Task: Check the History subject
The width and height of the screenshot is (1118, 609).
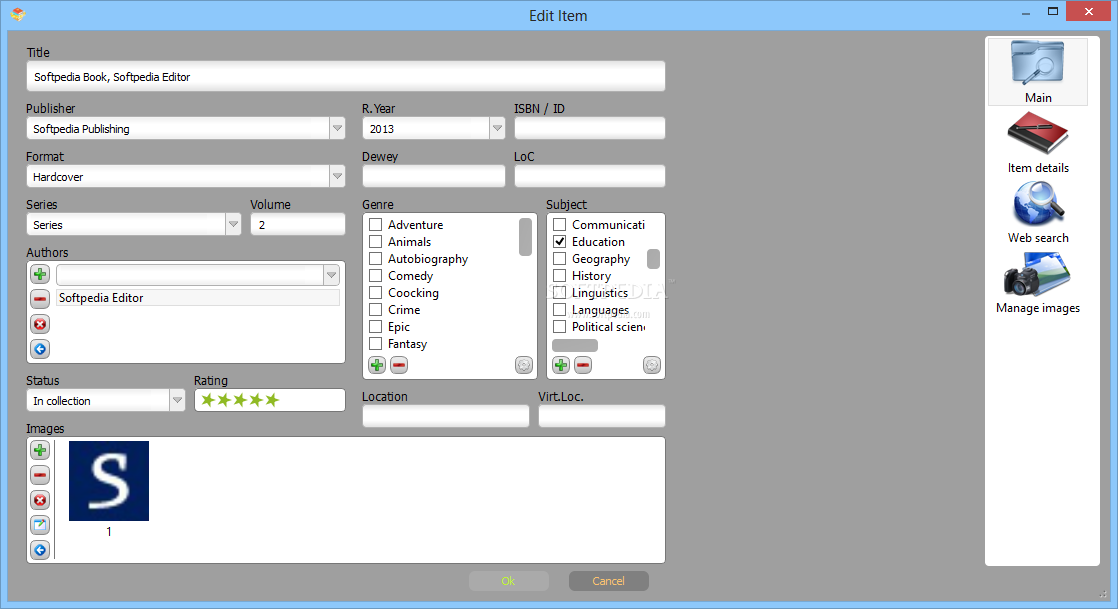Action: click(560, 276)
